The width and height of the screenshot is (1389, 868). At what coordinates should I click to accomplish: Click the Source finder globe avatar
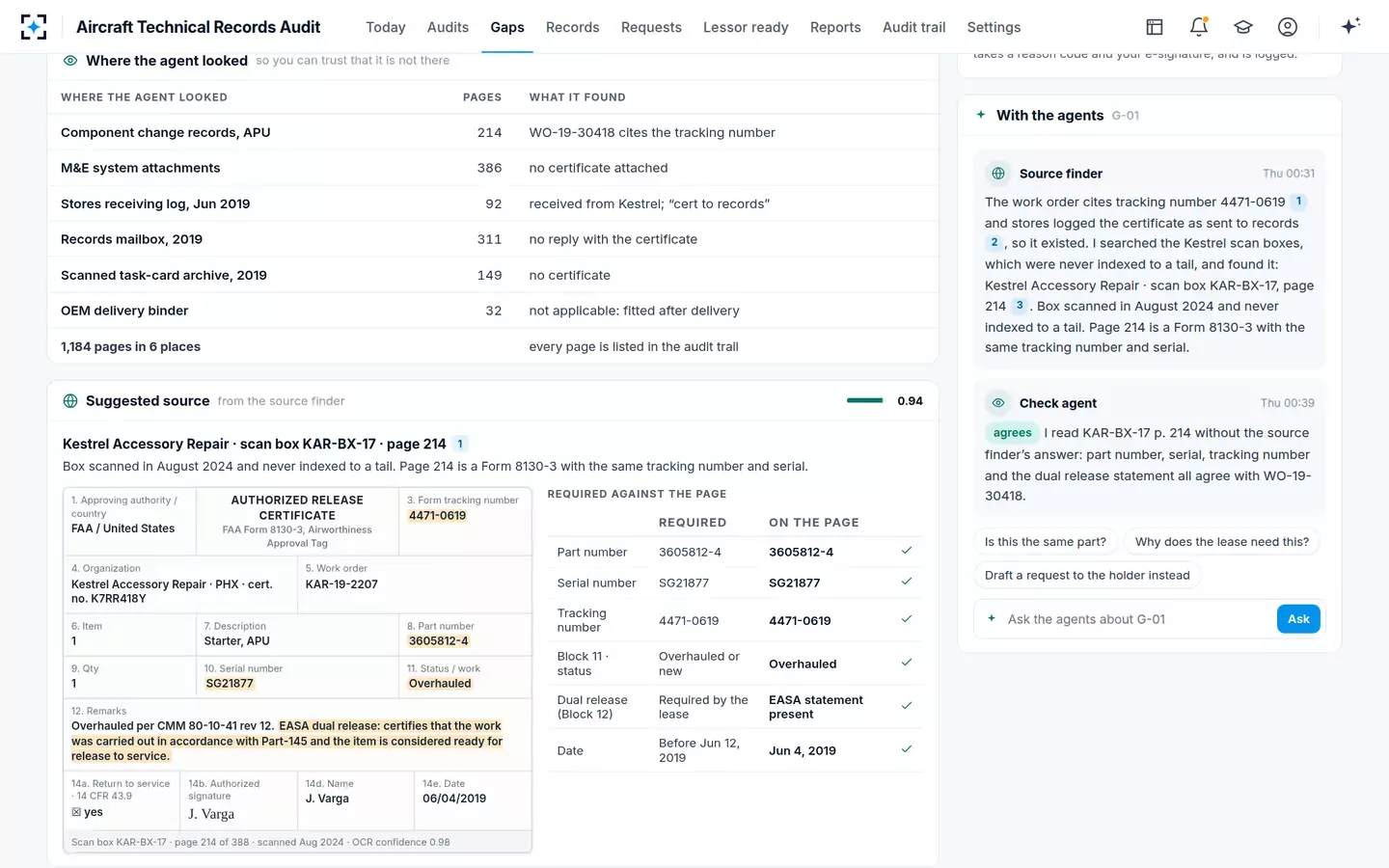(998, 174)
